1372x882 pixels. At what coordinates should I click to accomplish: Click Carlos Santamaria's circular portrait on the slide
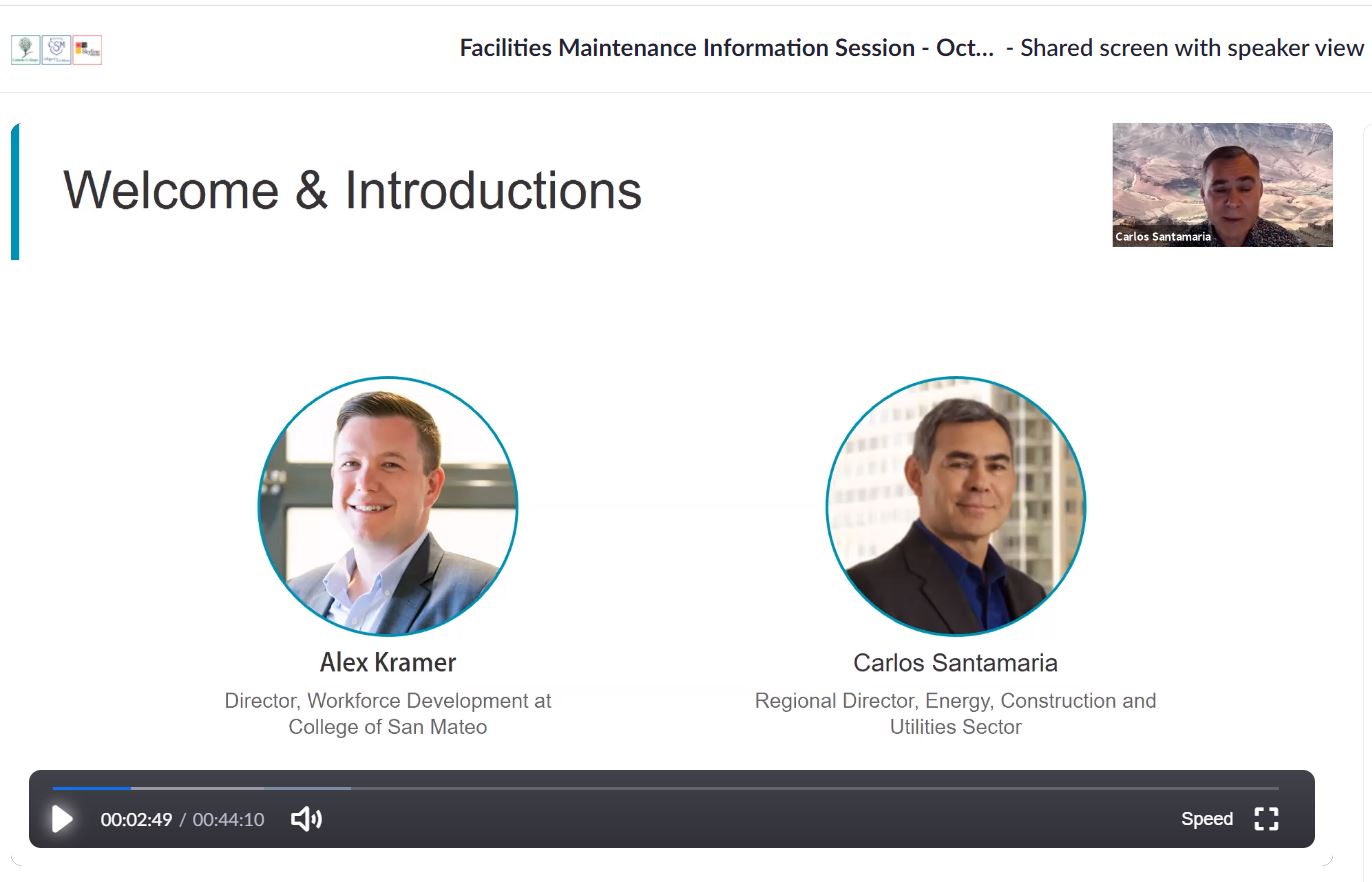click(955, 506)
